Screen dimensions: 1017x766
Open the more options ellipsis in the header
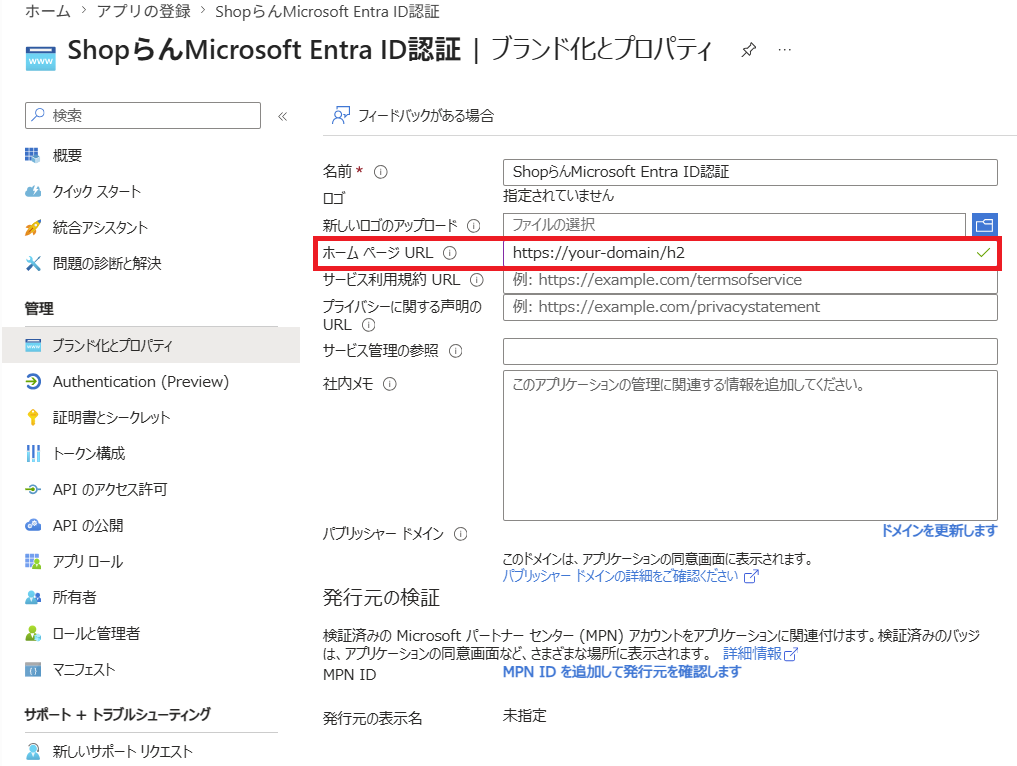click(785, 50)
